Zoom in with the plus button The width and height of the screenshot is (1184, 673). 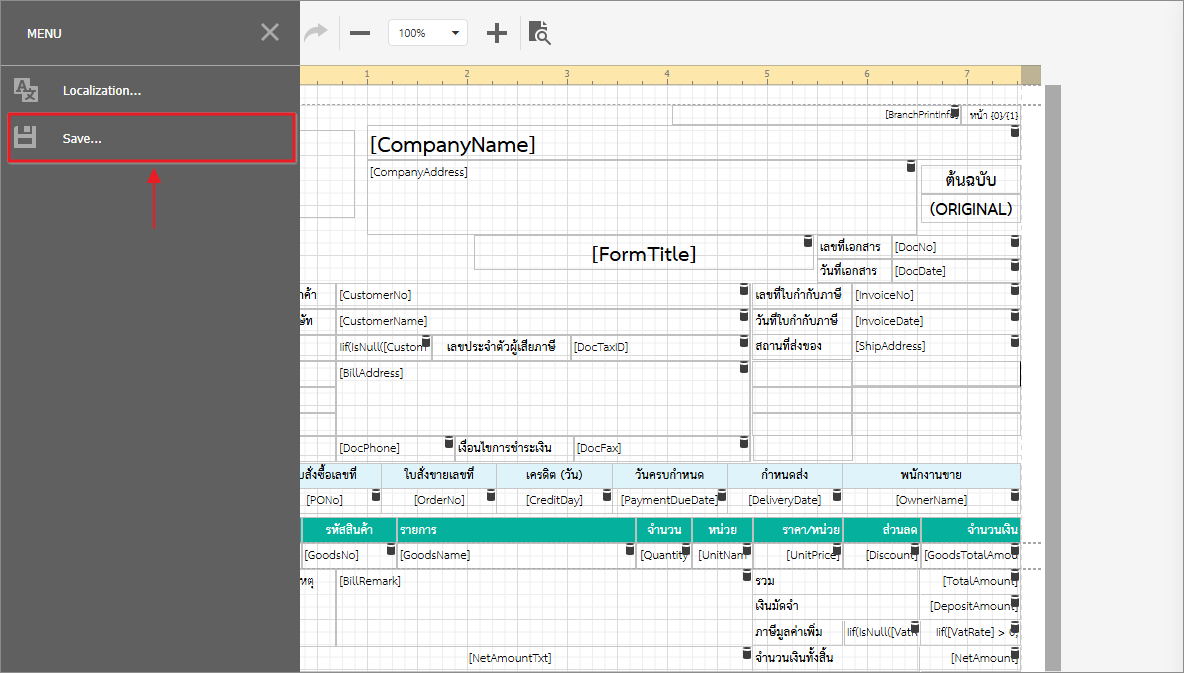click(x=497, y=33)
